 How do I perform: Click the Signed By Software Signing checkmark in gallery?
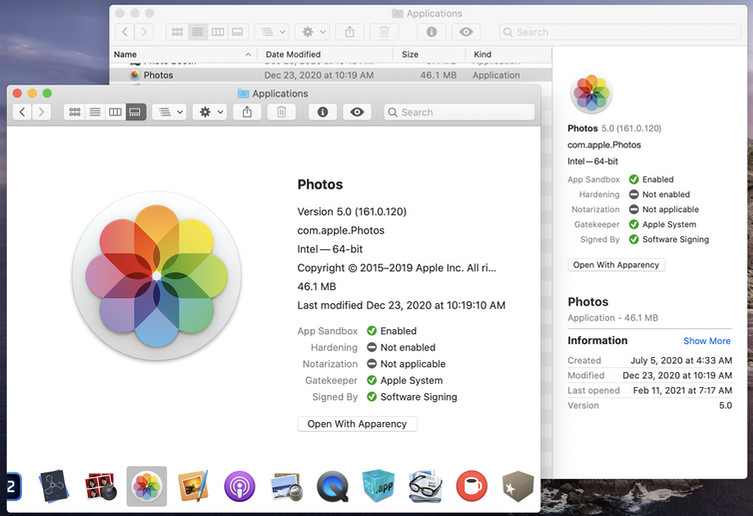tap(371, 396)
